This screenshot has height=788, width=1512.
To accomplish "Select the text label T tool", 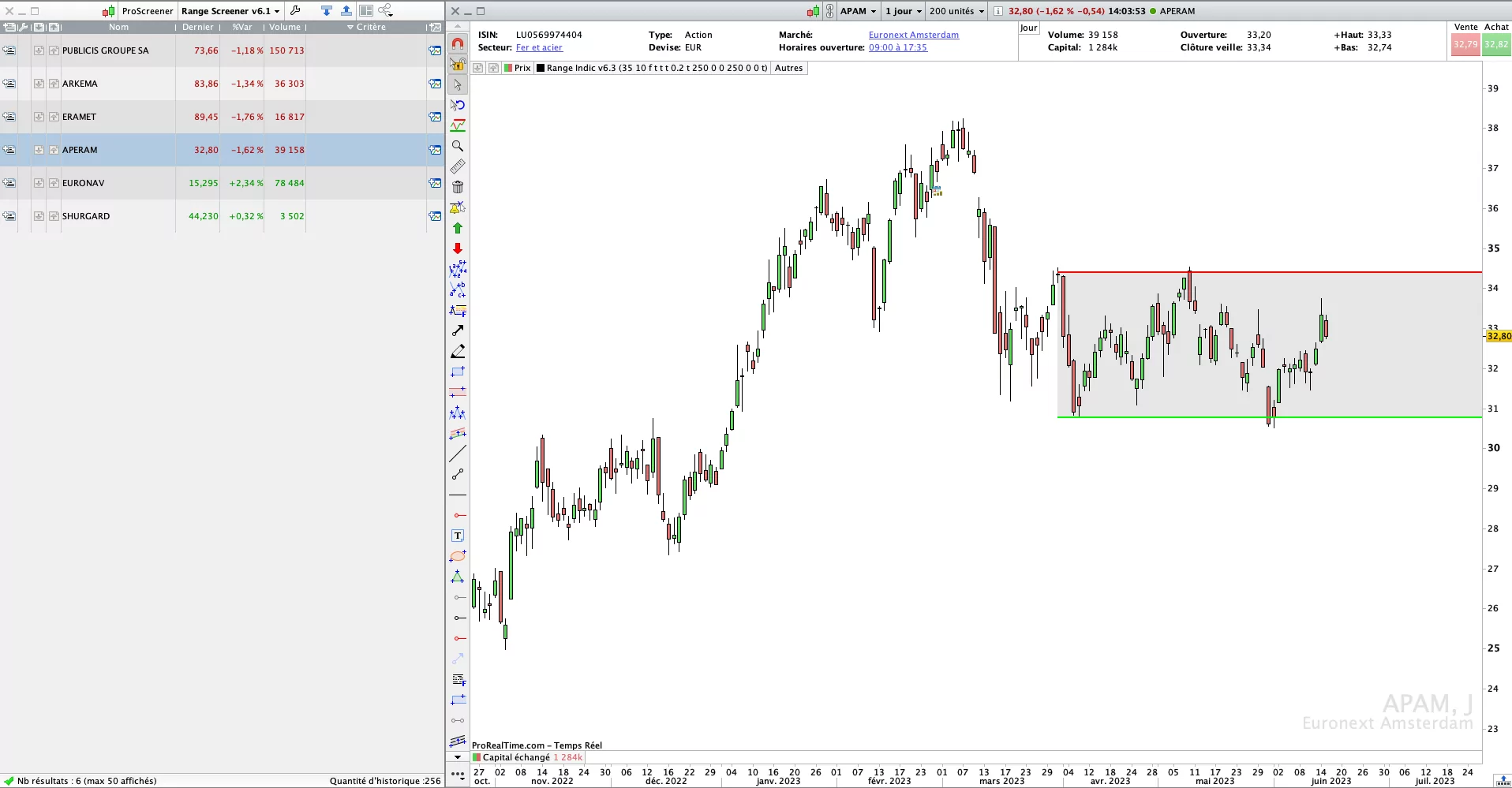I will pos(458,536).
